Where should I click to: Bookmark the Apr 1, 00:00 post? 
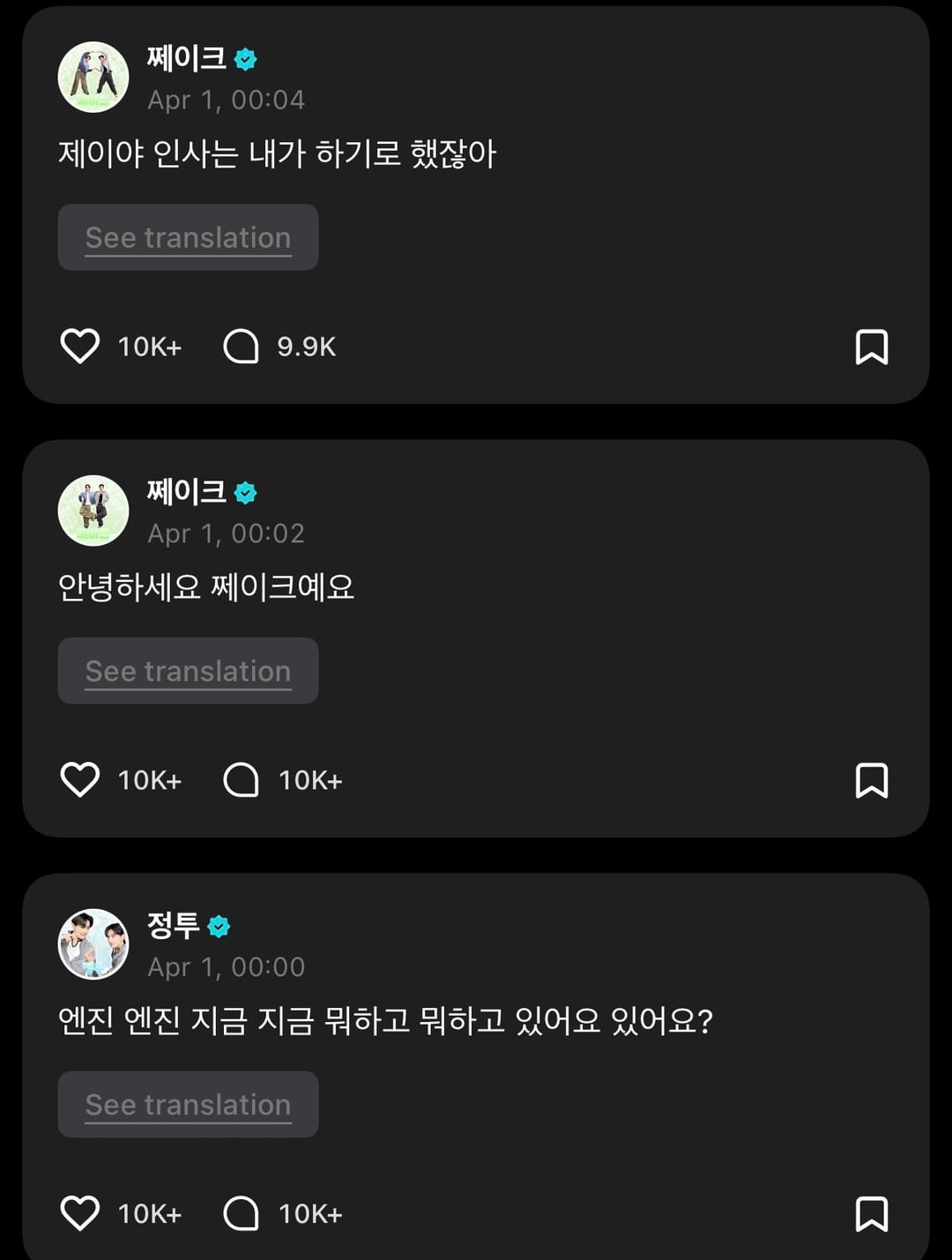tap(871, 1213)
